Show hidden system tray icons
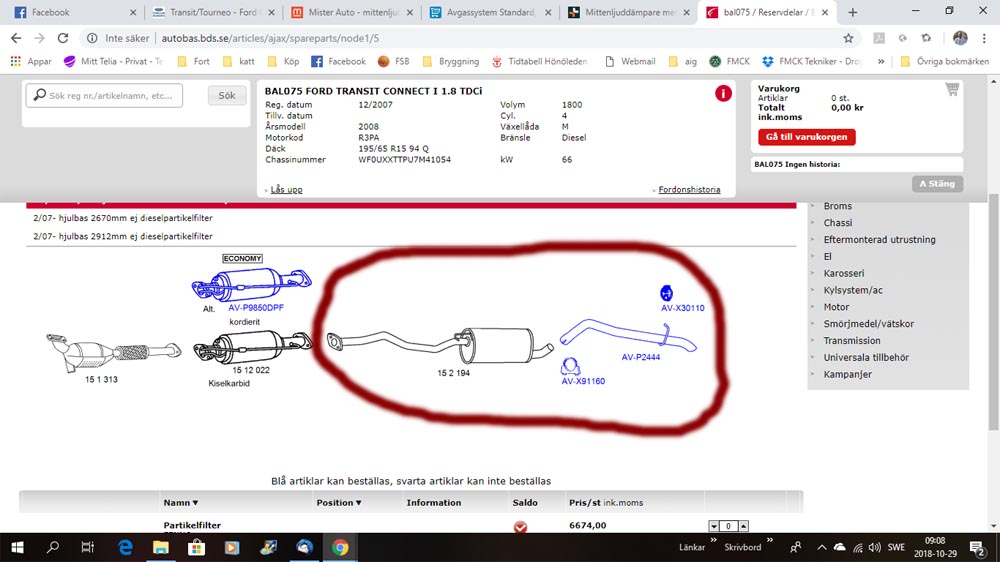The width and height of the screenshot is (1000, 562). [x=821, y=547]
